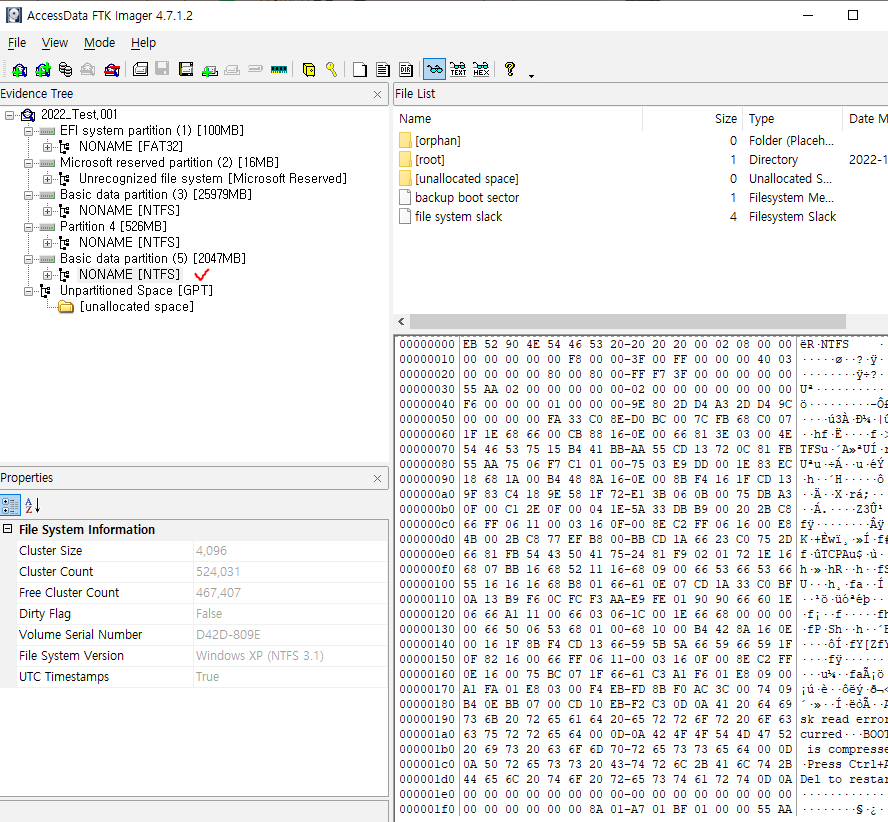The height and width of the screenshot is (822, 888).
Task: Click Add to Custom Content Image icon
Action: (210, 70)
